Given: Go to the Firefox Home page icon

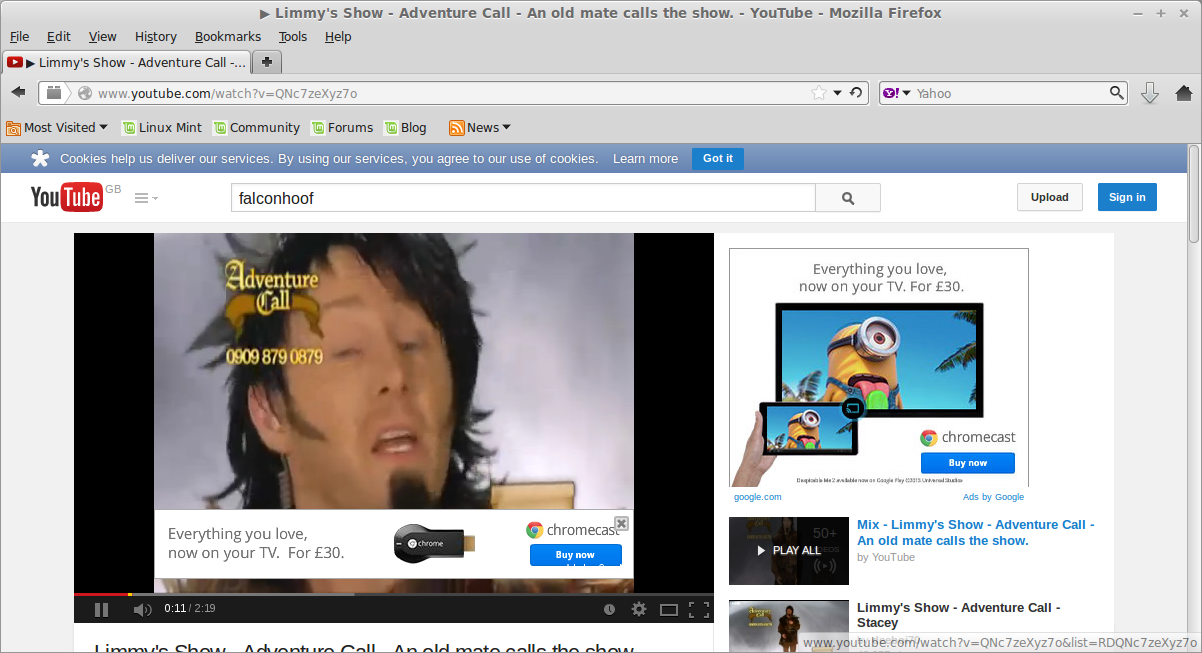Looking at the screenshot, I should point(1184,93).
